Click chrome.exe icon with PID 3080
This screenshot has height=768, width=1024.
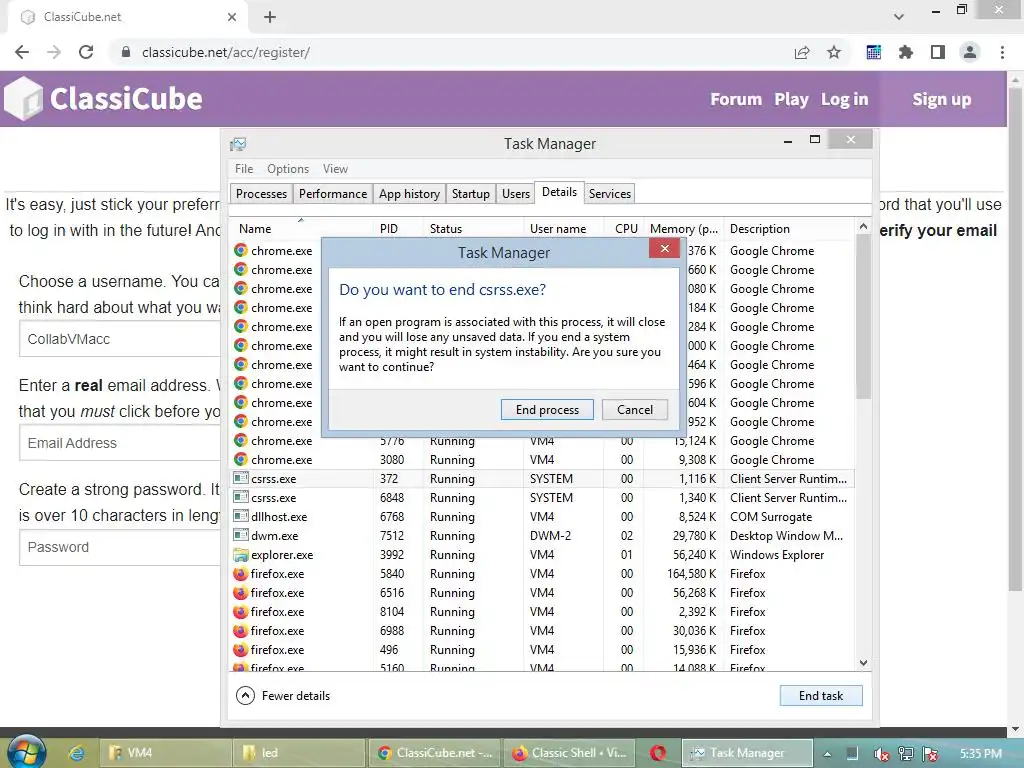(240, 459)
